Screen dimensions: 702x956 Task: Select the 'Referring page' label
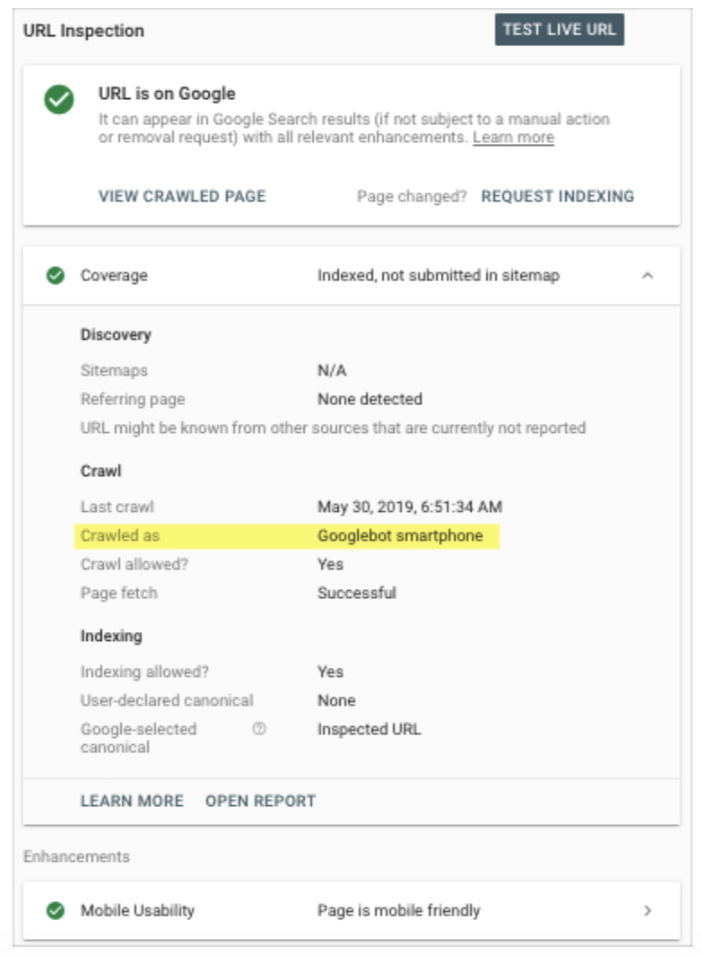132,399
